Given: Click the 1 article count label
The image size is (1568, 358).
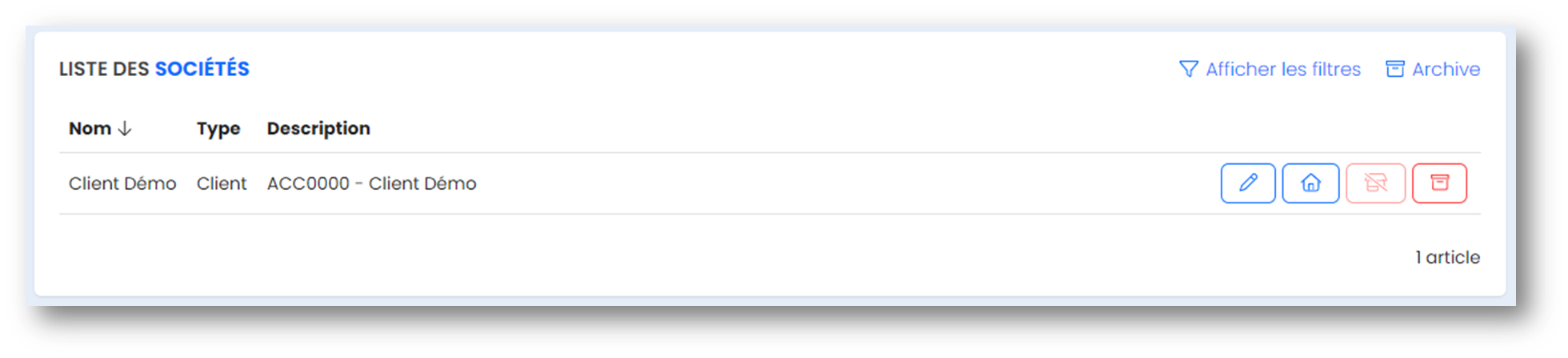Looking at the screenshot, I should coord(1447,257).
